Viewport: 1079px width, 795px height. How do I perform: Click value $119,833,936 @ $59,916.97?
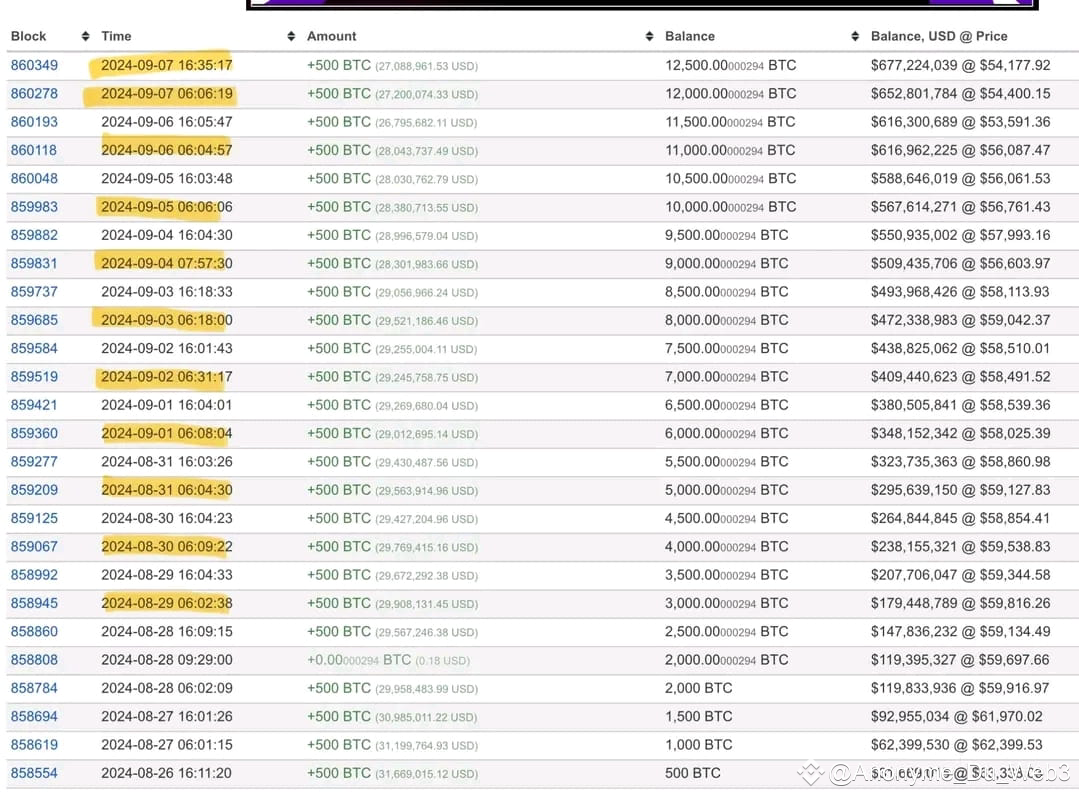[960, 688]
